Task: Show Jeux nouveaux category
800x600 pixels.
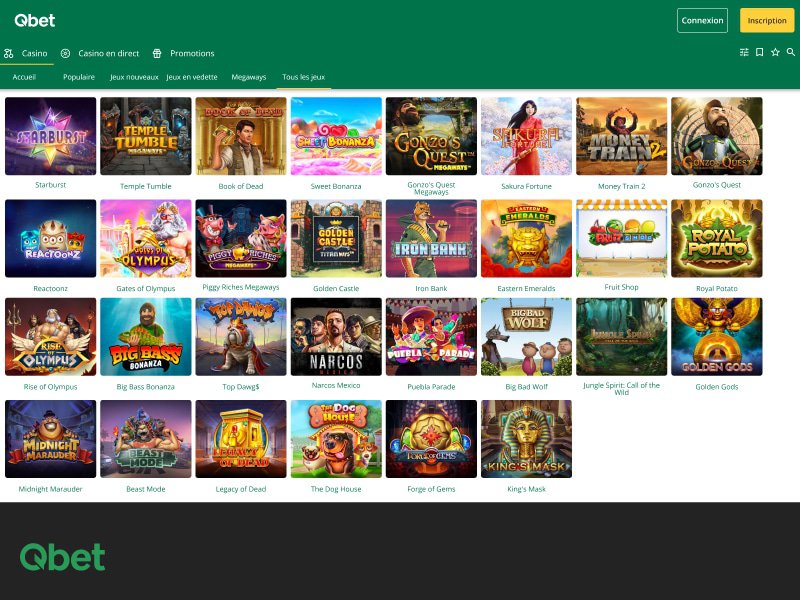Action: tap(134, 77)
